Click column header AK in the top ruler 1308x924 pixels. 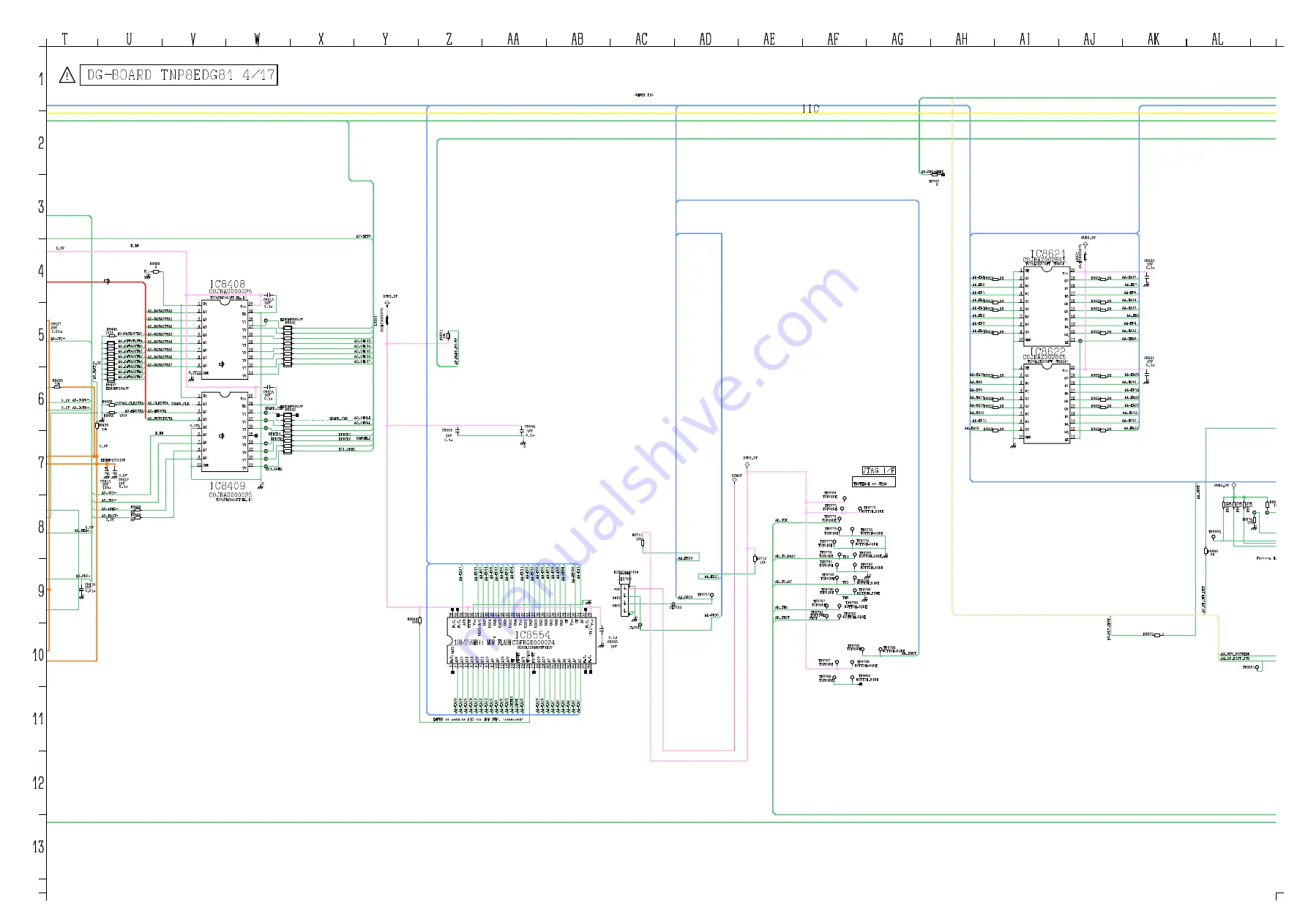pyautogui.click(x=1154, y=39)
